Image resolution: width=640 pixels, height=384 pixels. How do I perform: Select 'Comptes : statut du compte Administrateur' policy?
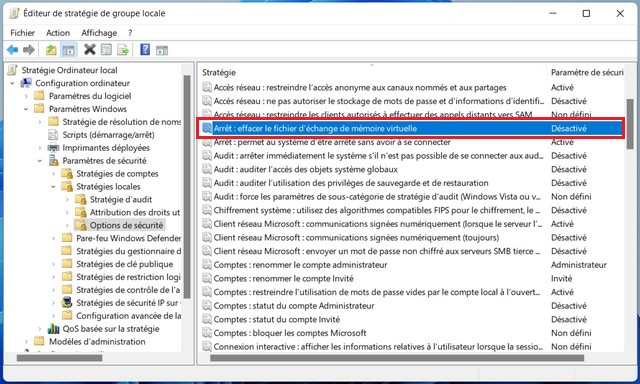[293, 306]
